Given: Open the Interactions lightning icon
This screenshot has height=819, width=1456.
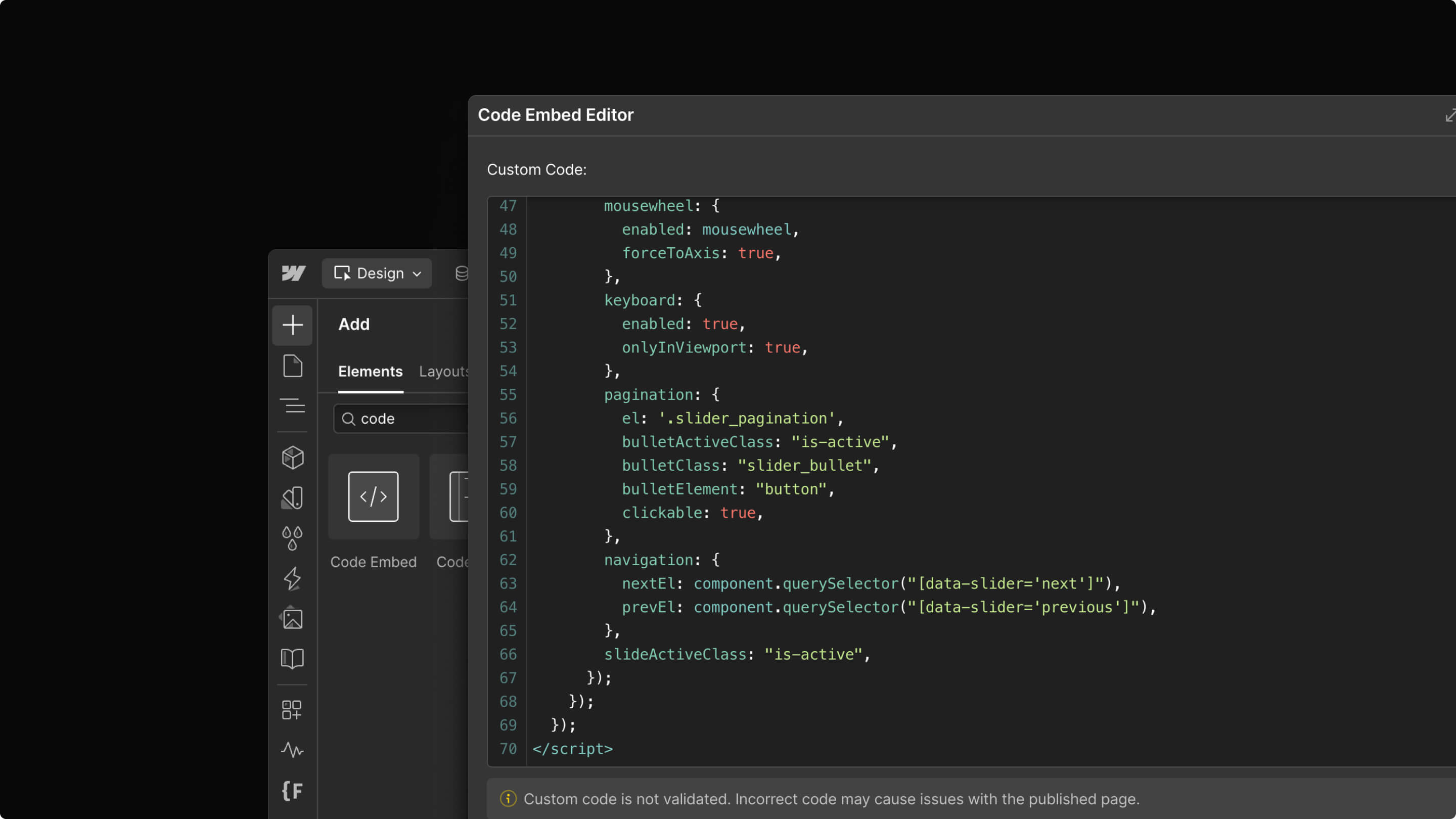Looking at the screenshot, I should tap(292, 578).
